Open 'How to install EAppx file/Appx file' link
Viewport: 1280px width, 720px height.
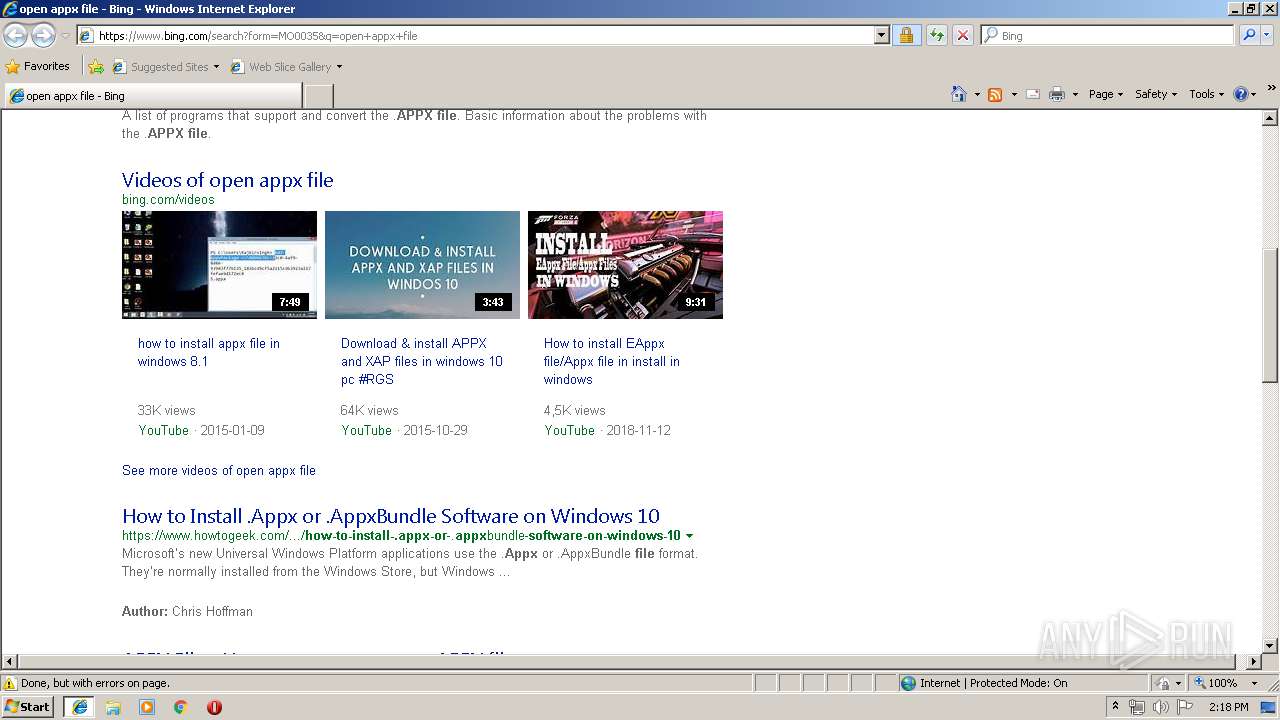(612, 361)
